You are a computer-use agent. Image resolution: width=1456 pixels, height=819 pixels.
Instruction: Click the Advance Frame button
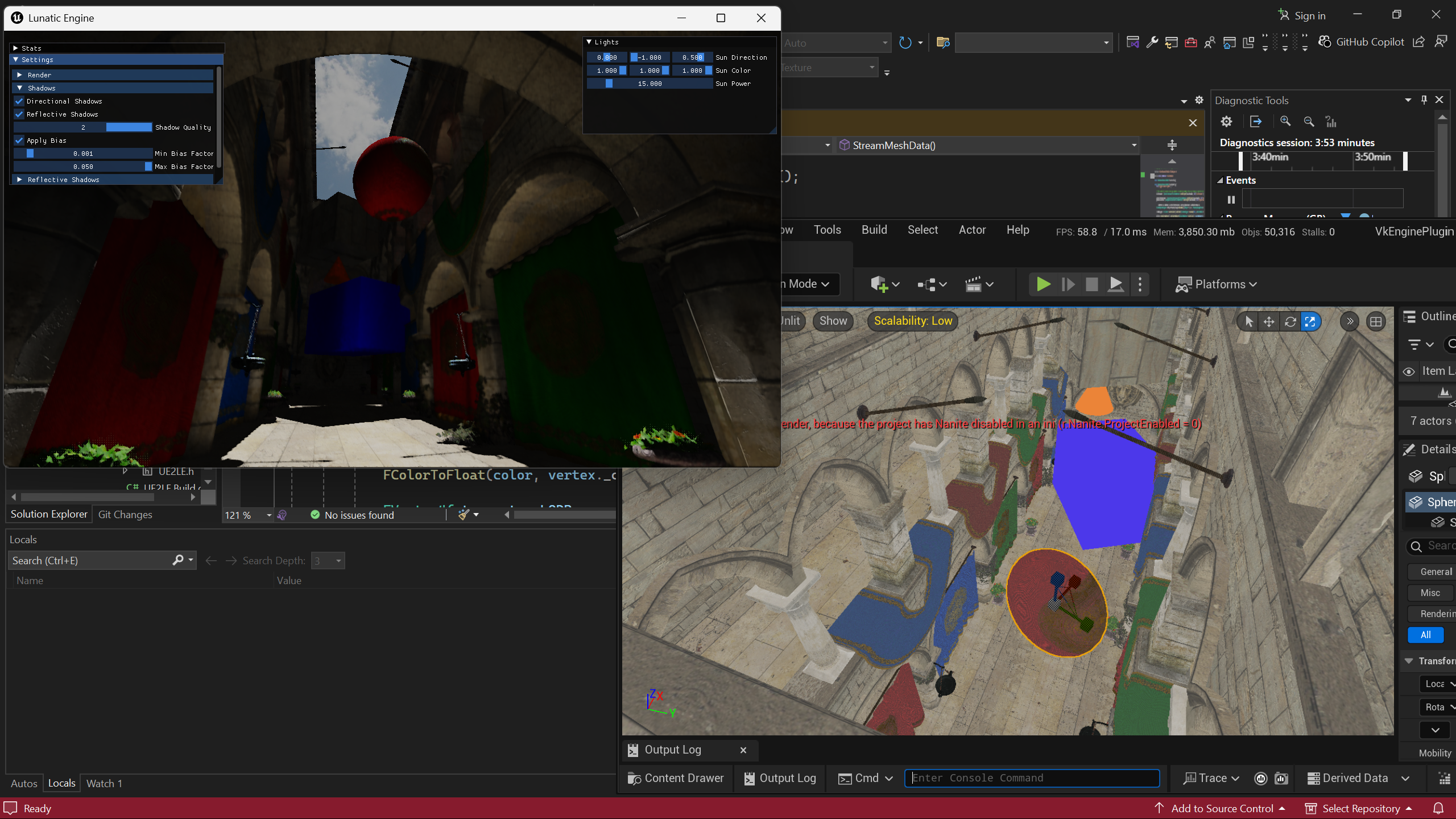pos(1068,284)
